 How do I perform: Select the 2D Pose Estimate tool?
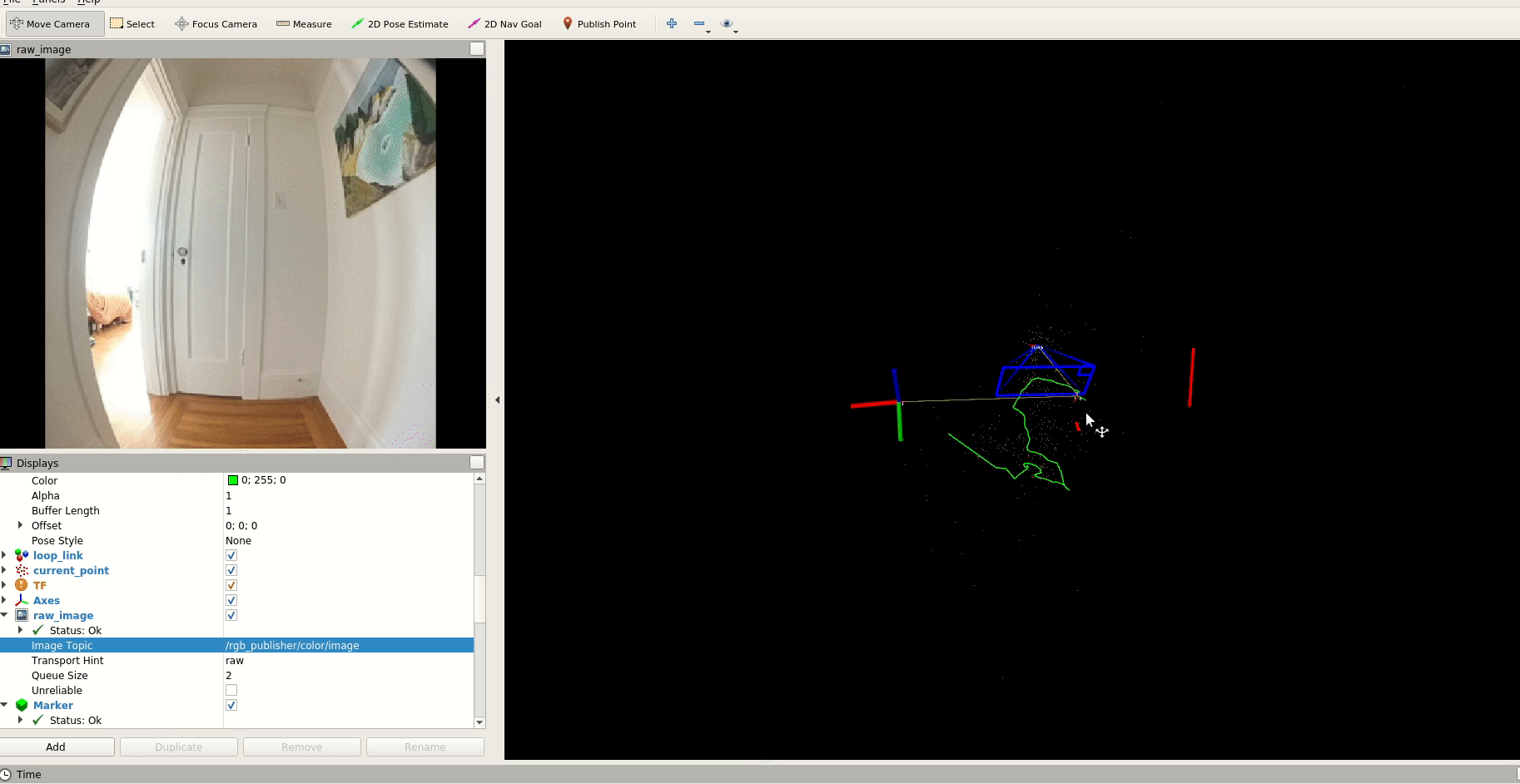click(400, 24)
